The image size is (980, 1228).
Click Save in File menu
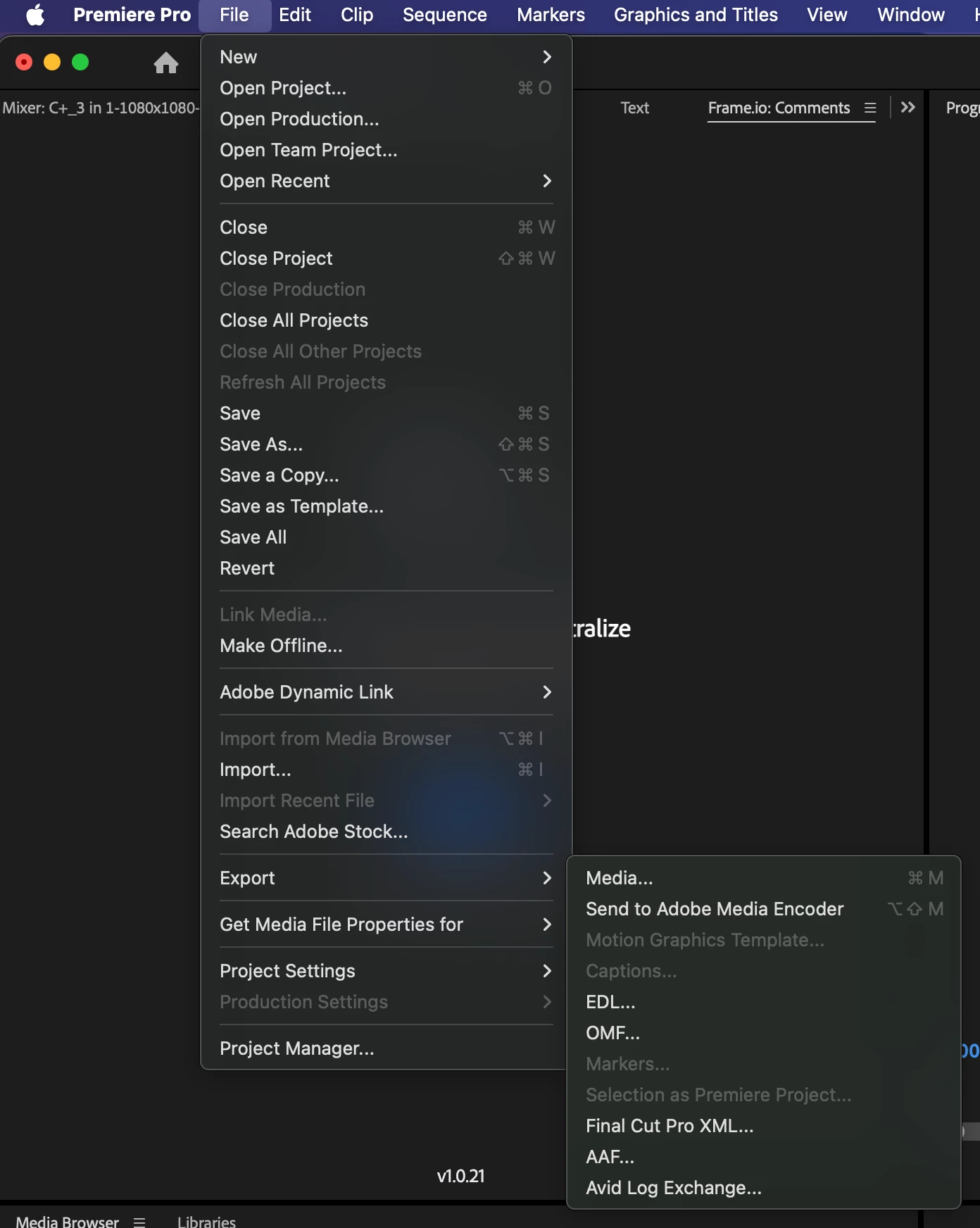coord(386,413)
